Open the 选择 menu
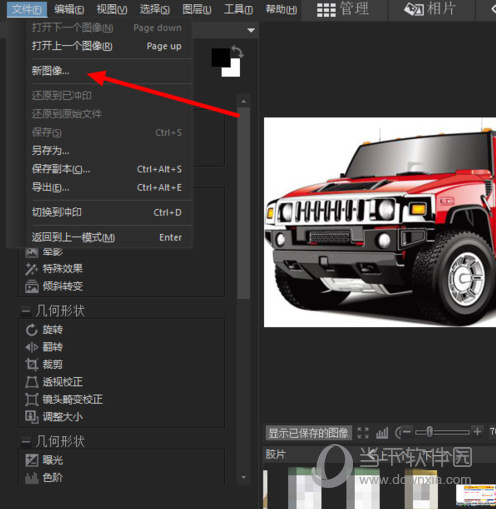 155,9
